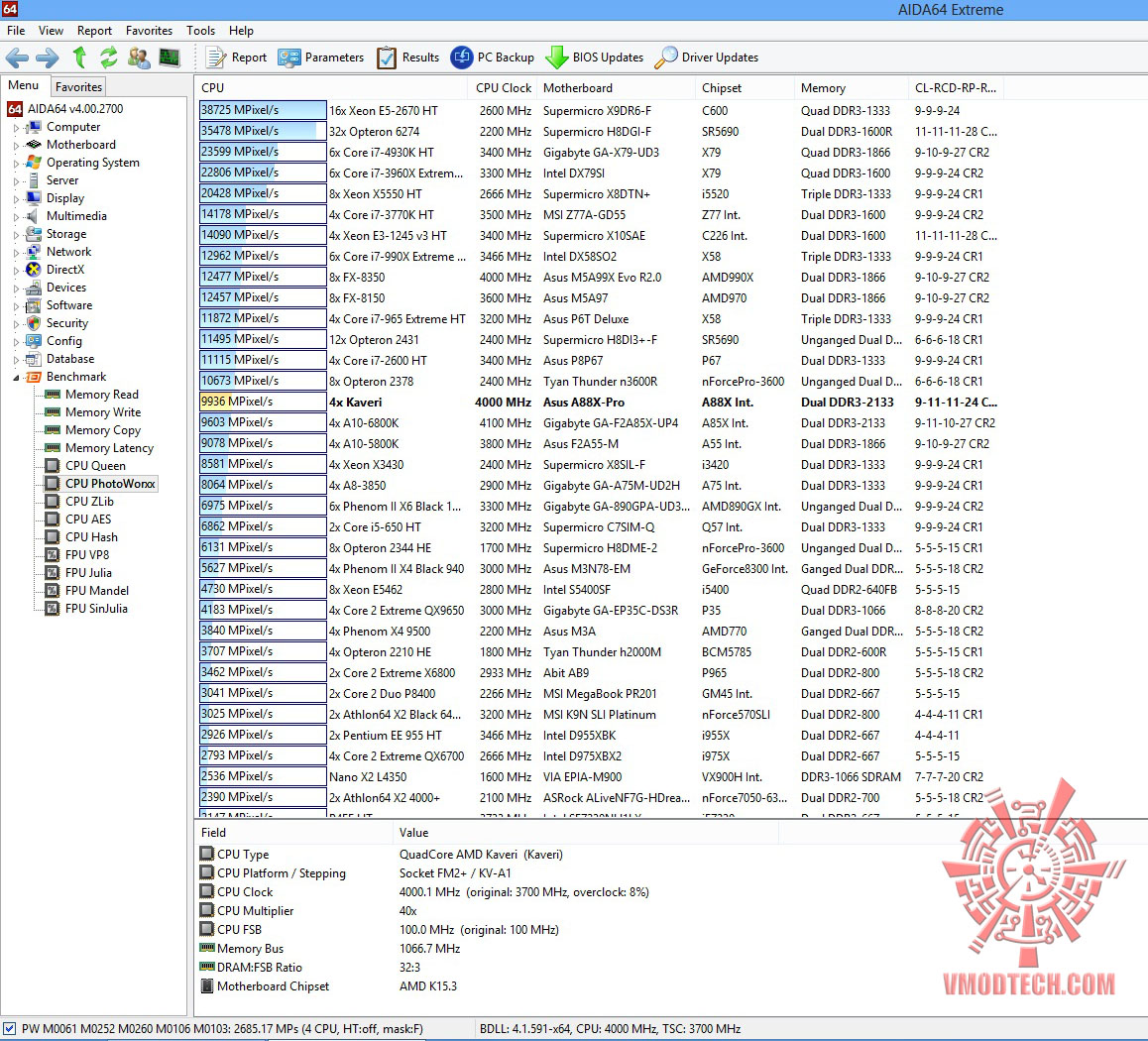Viewport: 1148px width, 1041px height.
Task: Expand the Operating System node
Action: pyautogui.click(x=16, y=163)
